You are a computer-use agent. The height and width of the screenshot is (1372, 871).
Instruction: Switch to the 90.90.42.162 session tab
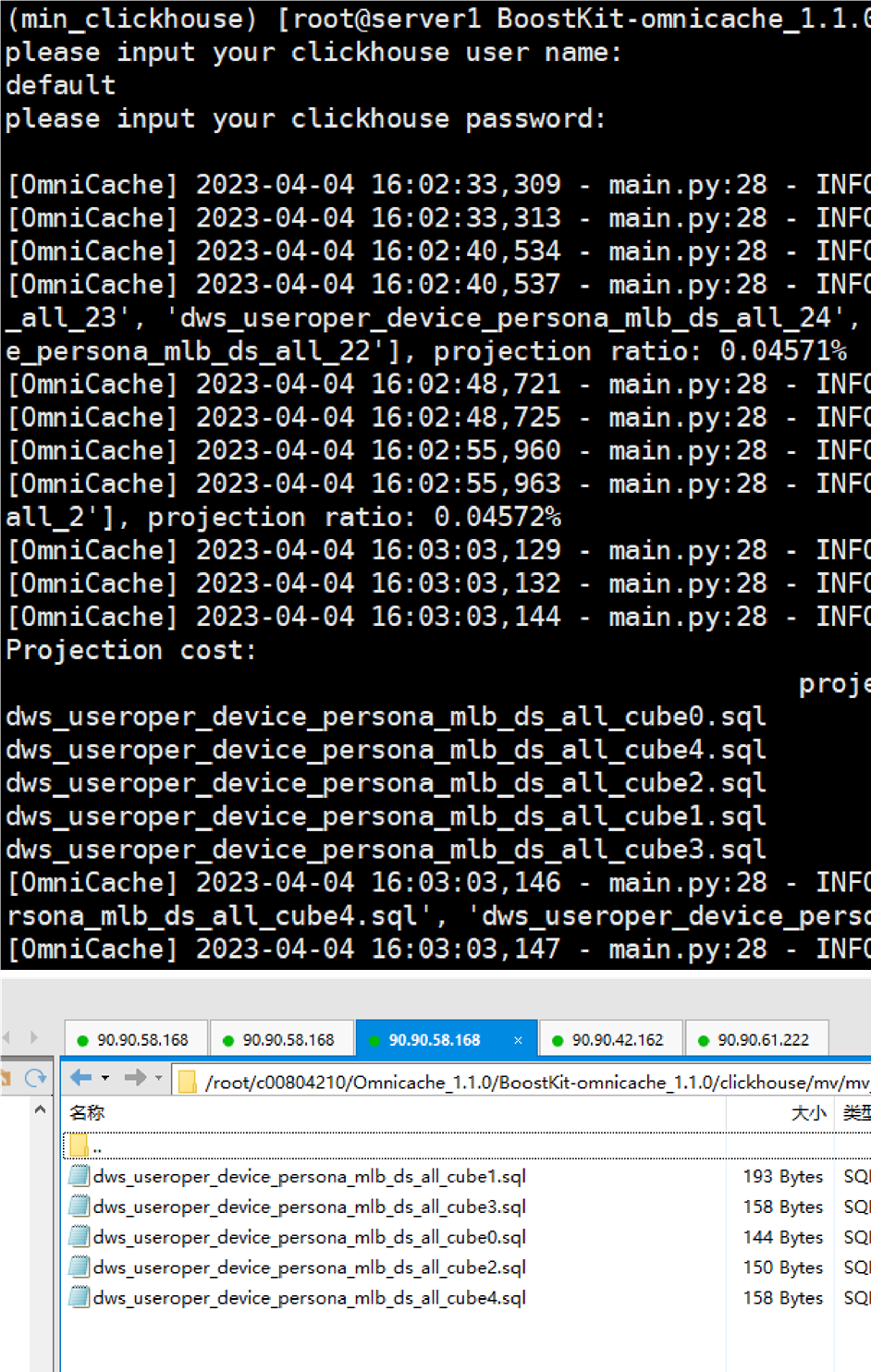[x=612, y=1039]
